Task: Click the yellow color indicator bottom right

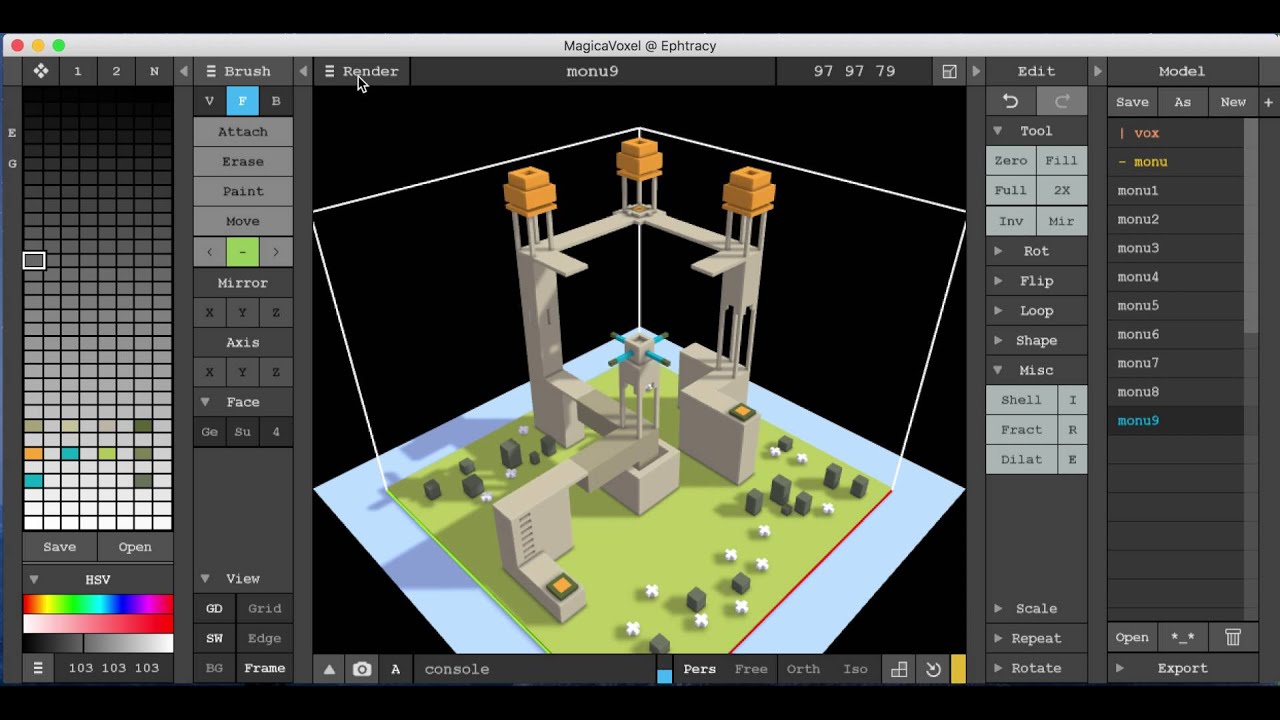Action: coord(958,669)
